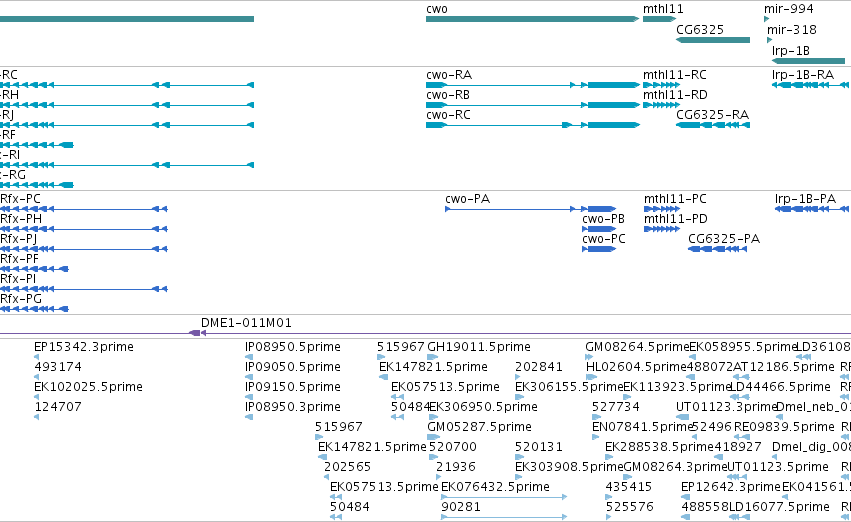851x522 pixels.
Task: Click the GM08264.5prime label
Action: click(x=637, y=347)
